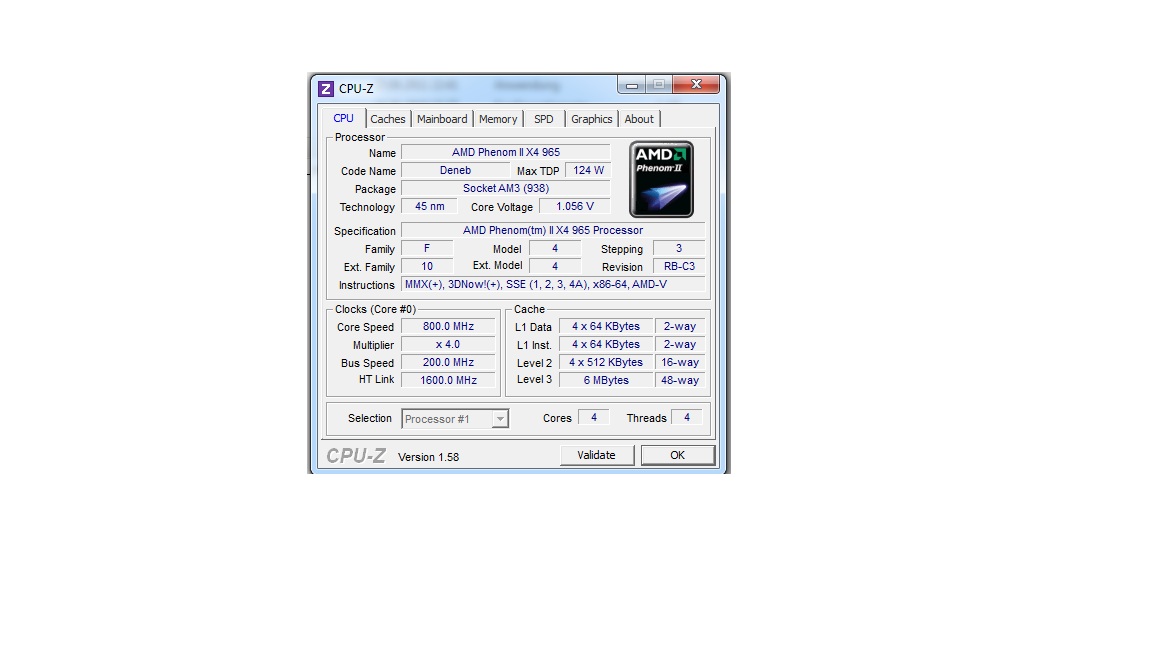Click the Specification field text
This screenshot has height=648, width=1152.
coord(552,230)
